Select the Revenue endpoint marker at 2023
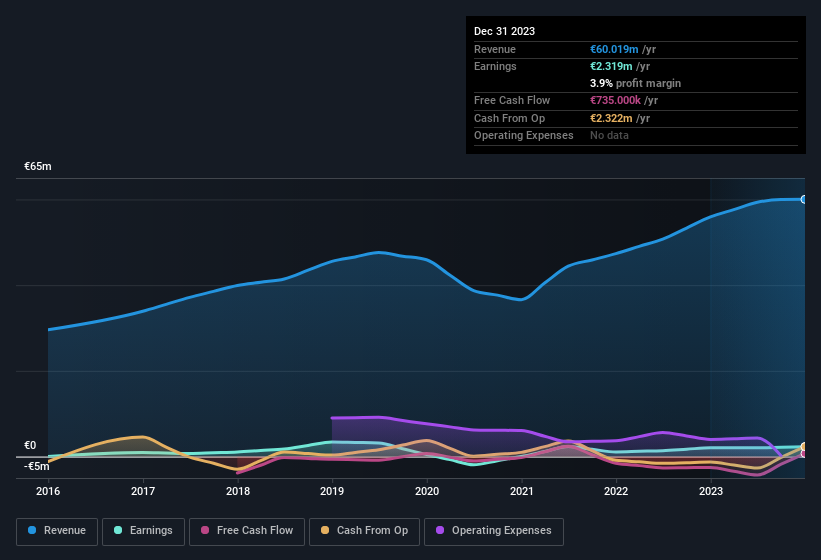The width and height of the screenshot is (821, 560). [804, 199]
